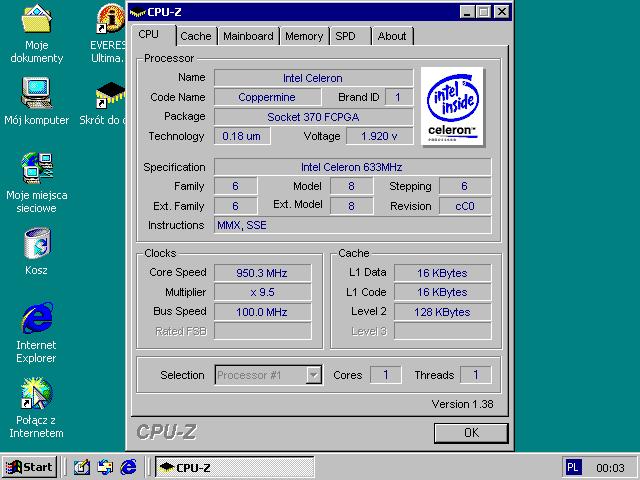Image resolution: width=640 pixels, height=480 pixels.
Task: Click the L1 Data value 16 KBytes
Action: tap(442, 273)
